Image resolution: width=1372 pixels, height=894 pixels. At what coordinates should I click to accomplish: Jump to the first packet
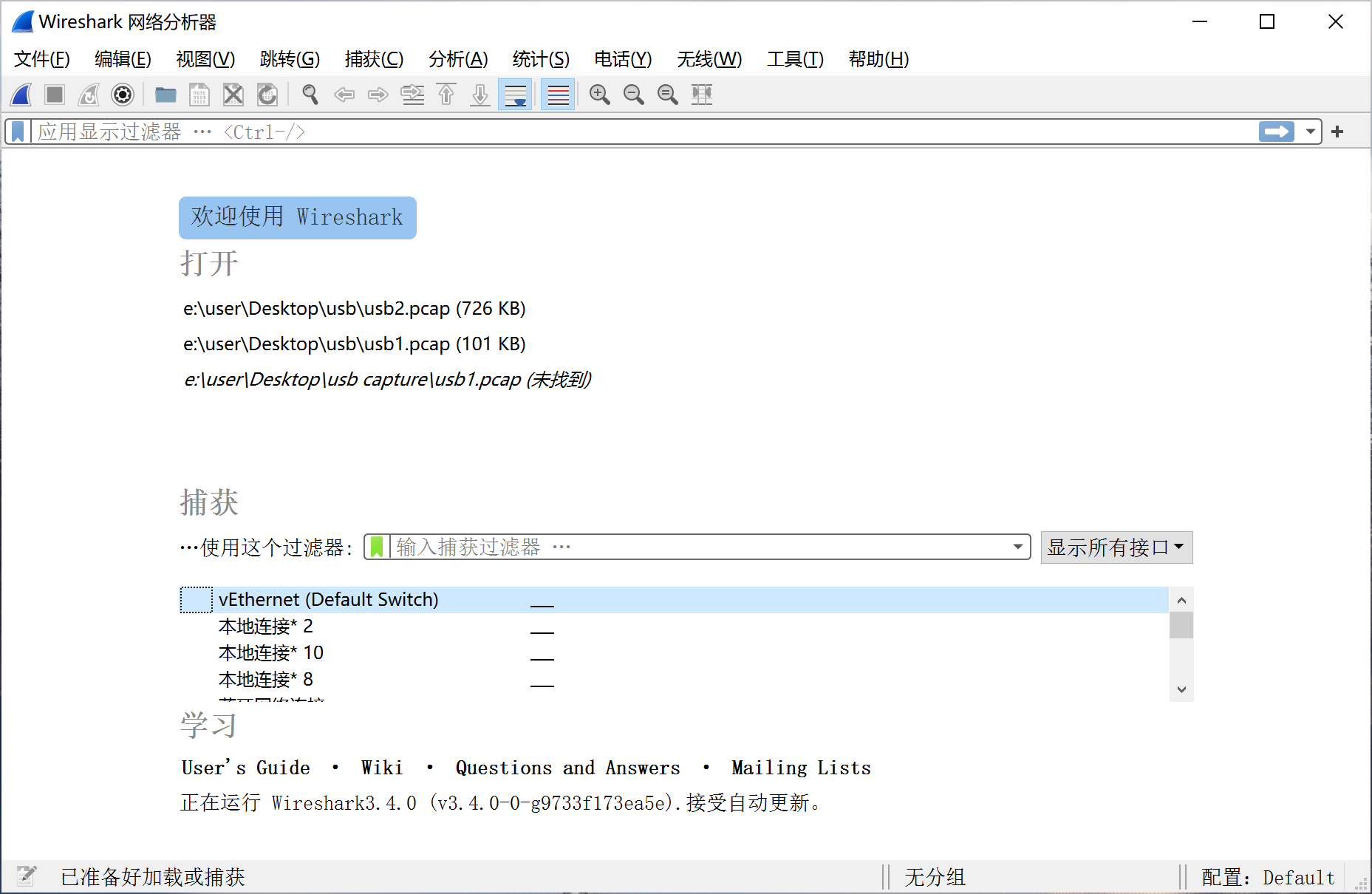pyautogui.click(x=446, y=95)
